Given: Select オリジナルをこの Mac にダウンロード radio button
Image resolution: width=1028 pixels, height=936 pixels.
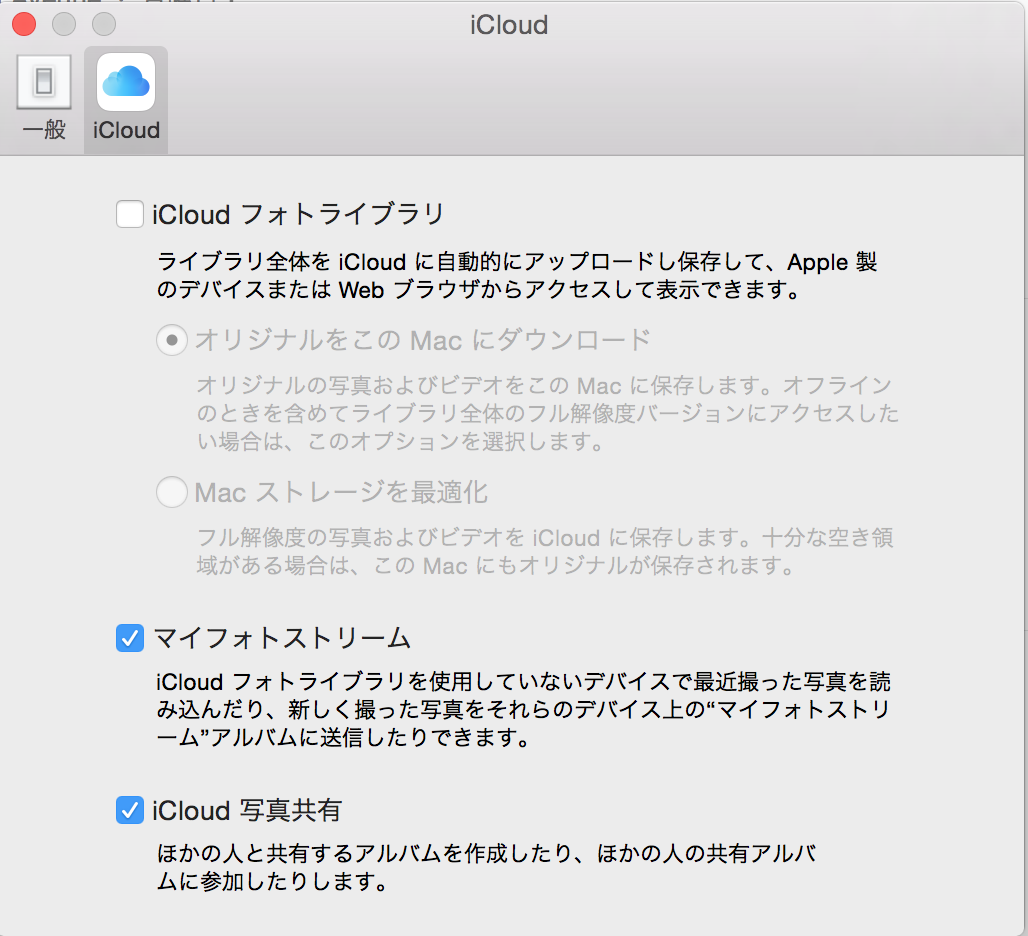Looking at the screenshot, I should click(172, 341).
